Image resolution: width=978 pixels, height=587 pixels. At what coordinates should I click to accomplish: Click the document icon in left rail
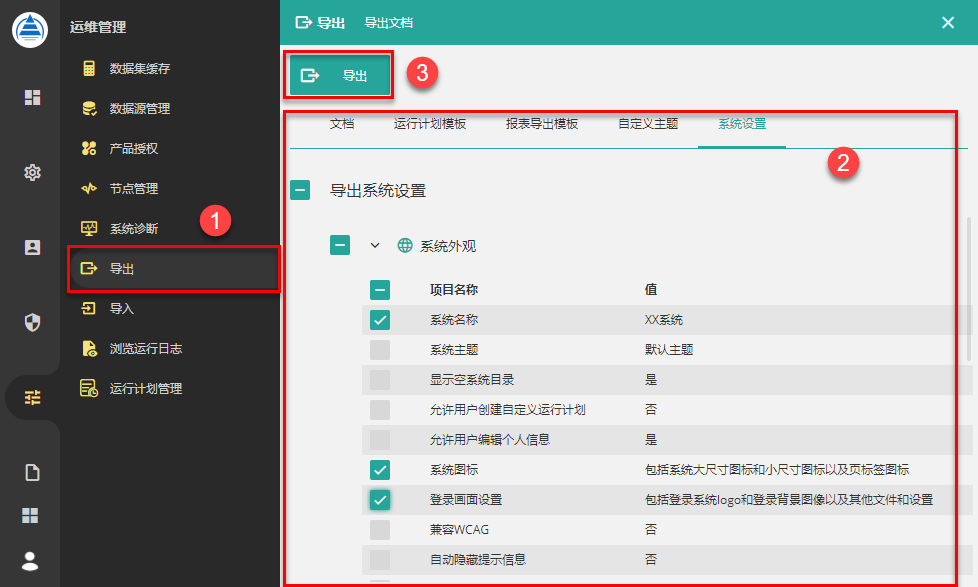pyautogui.click(x=32, y=473)
